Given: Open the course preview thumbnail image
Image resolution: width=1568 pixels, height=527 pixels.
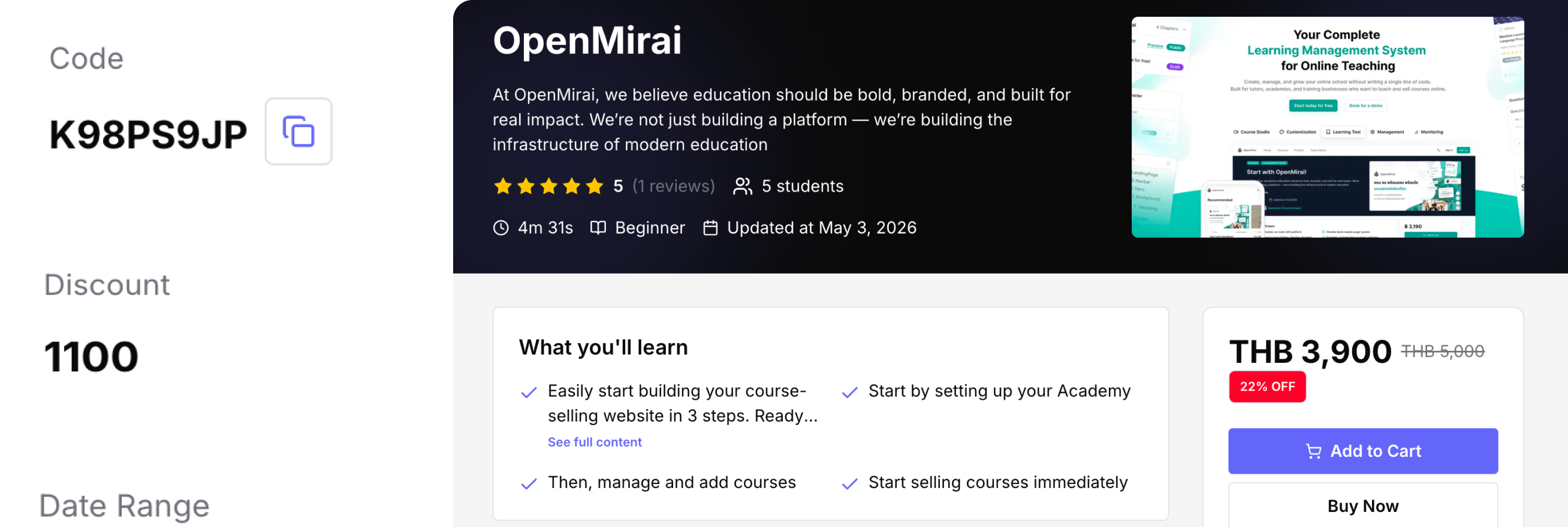Looking at the screenshot, I should click(x=1327, y=127).
